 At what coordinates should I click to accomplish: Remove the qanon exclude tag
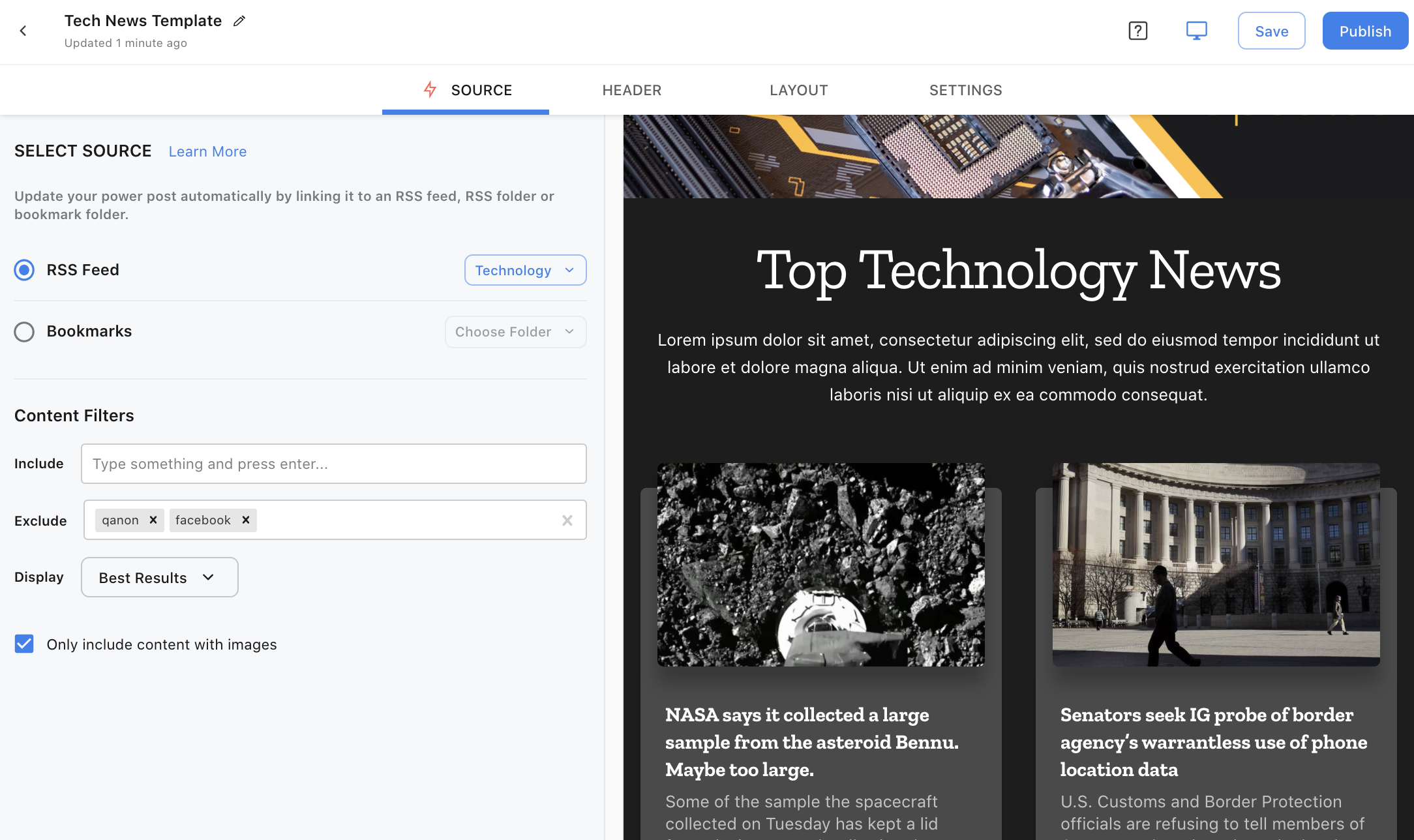(153, 520)
